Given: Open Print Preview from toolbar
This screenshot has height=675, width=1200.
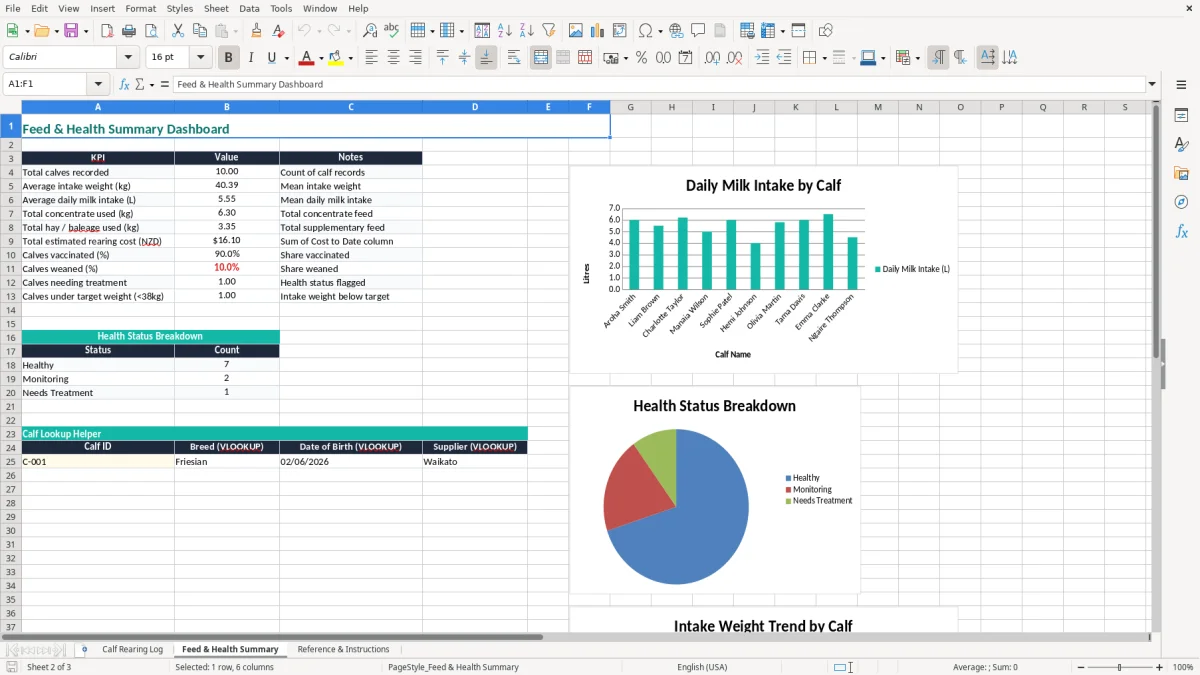Looking at the screenshot, I should [151, 31].
